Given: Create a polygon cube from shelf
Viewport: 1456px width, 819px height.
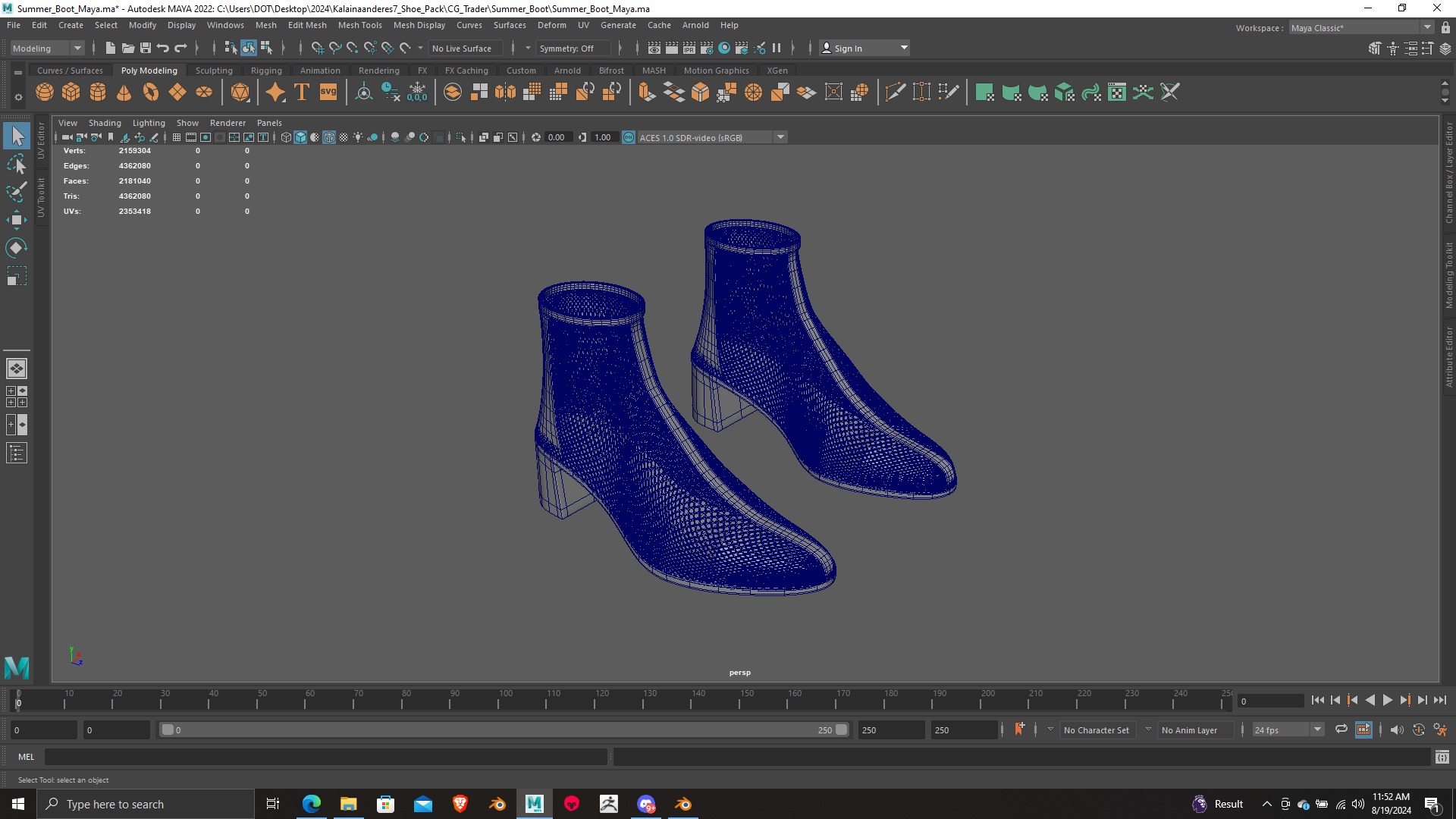Looking at the screenshot, I should 71,93.
